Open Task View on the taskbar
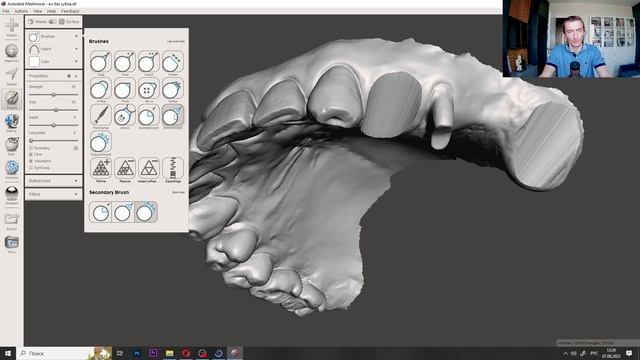This screenshot has width=640, height=360. click(120, 353)
